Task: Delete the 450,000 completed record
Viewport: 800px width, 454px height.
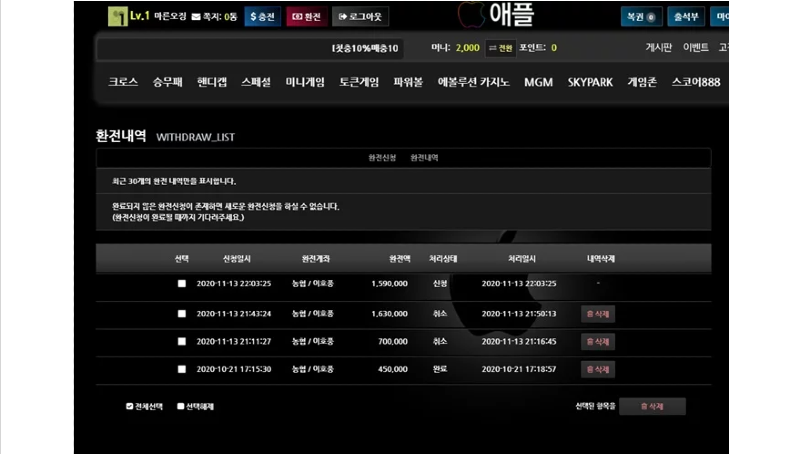Action: tap(597, 370)
